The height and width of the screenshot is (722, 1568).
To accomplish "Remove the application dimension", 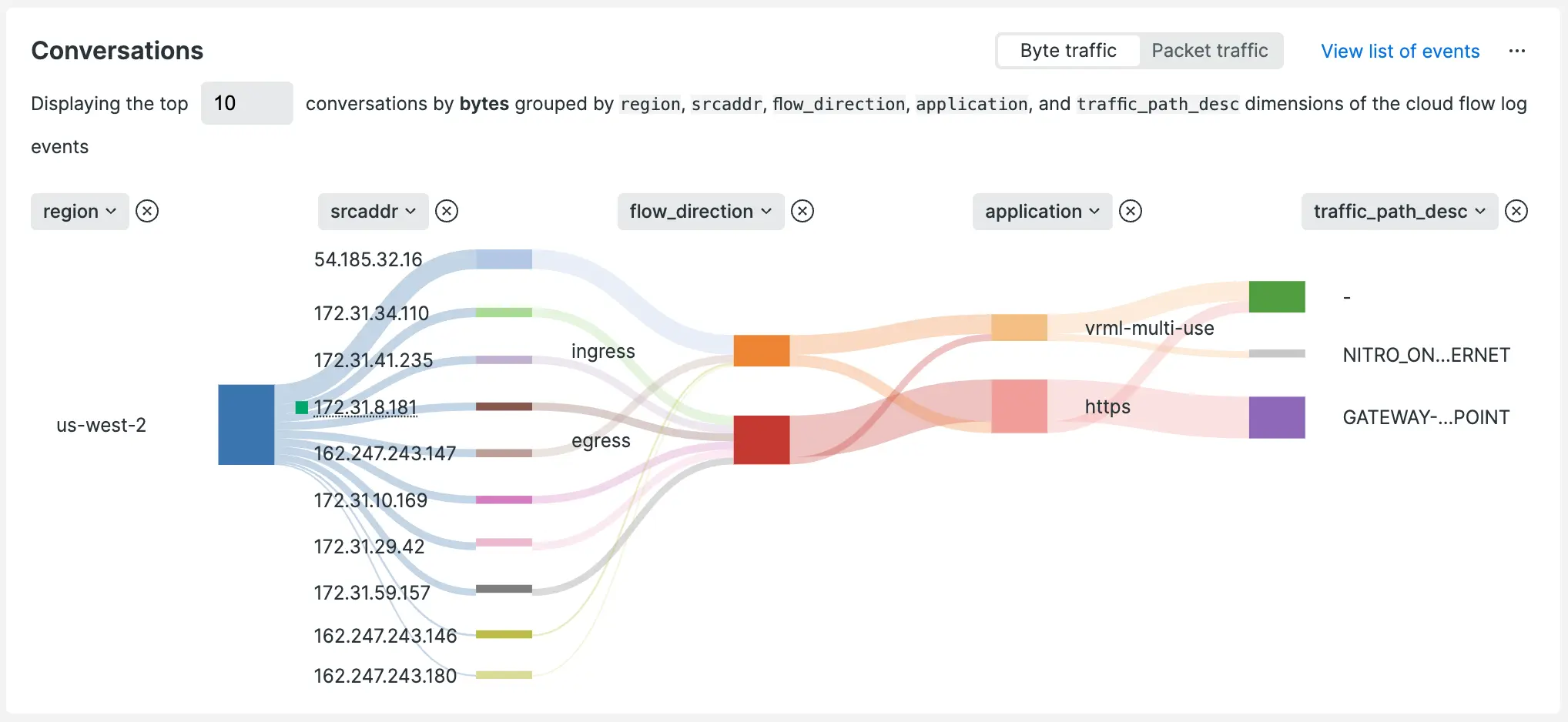I will pos(1131,211).
